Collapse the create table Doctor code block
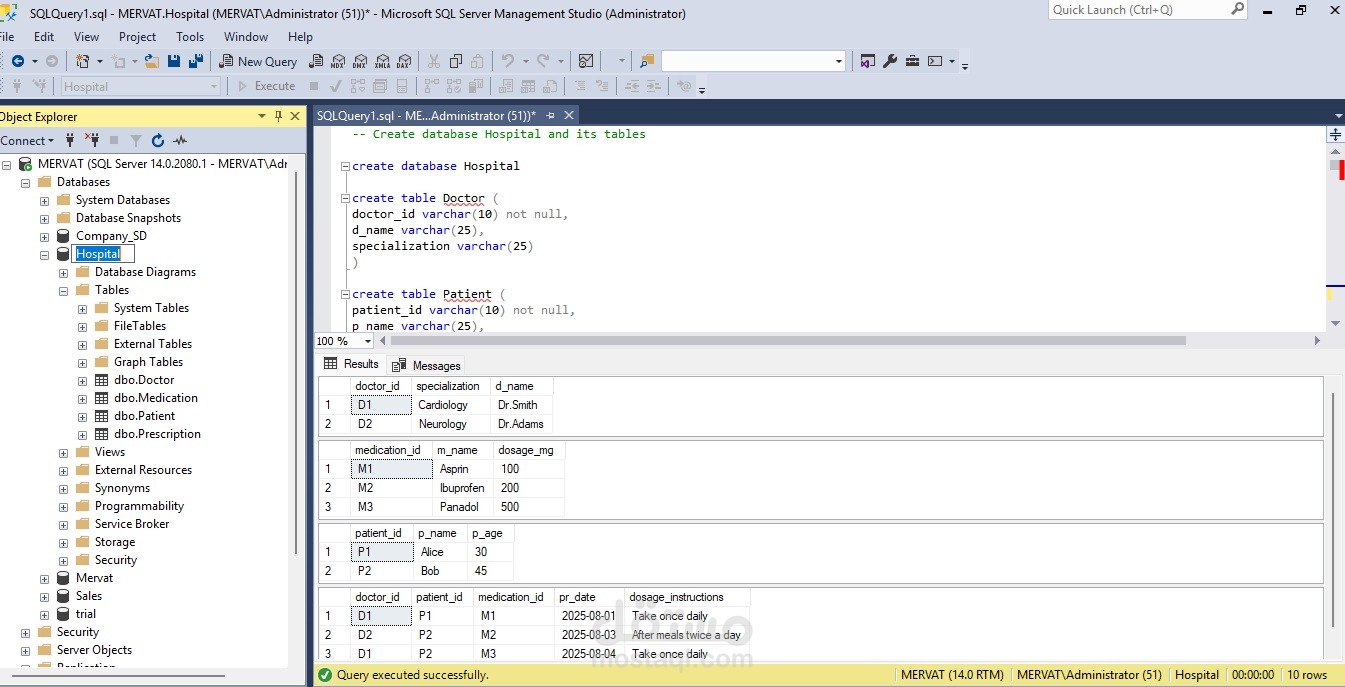 pos(345,198)
